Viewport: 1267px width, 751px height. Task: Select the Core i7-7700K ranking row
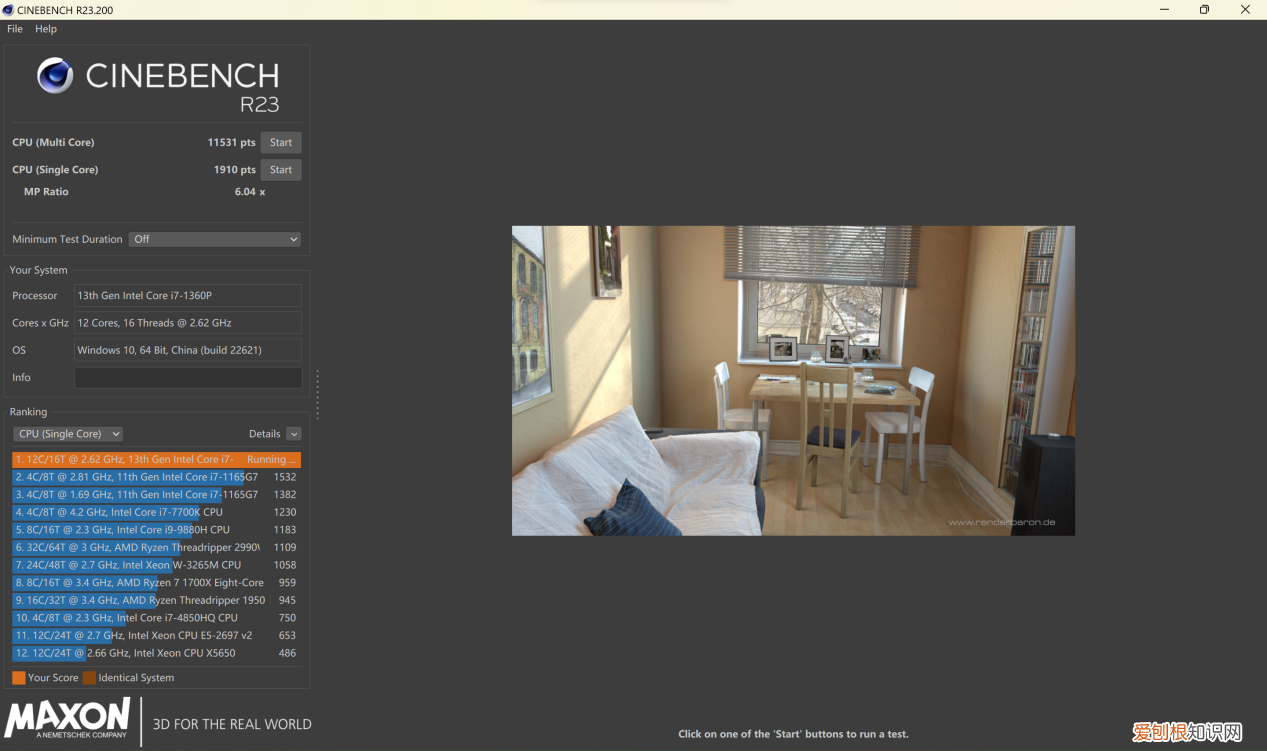(x=156, y=513)
